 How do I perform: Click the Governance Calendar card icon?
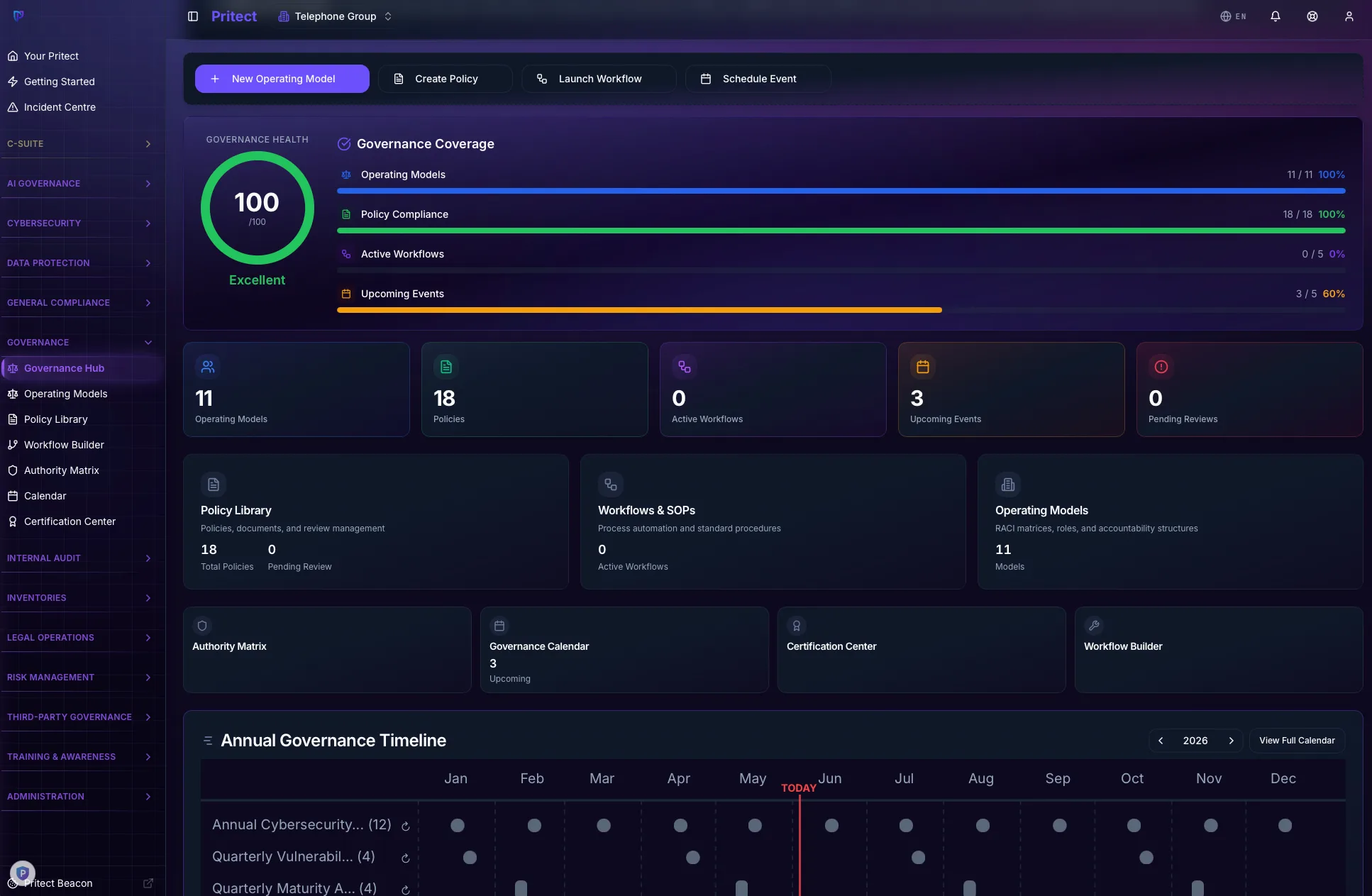point(499,626)
